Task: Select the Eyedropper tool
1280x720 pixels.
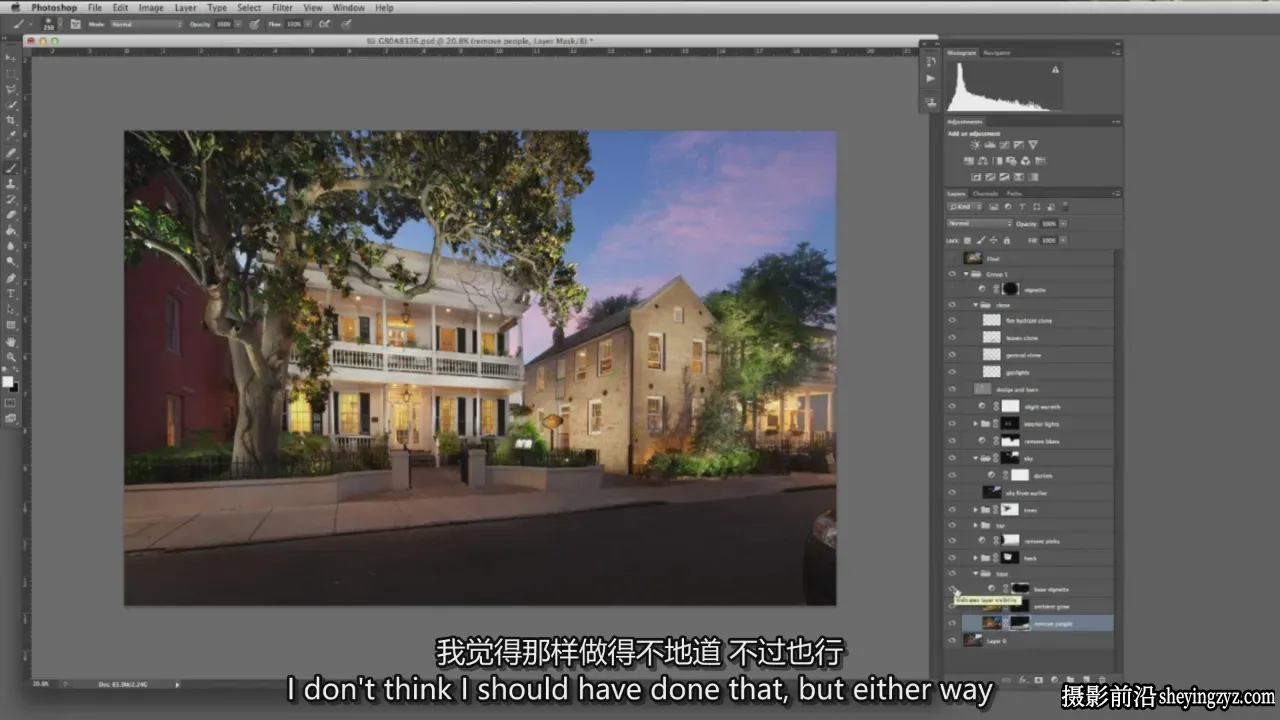Action: [x=12, y=136]
